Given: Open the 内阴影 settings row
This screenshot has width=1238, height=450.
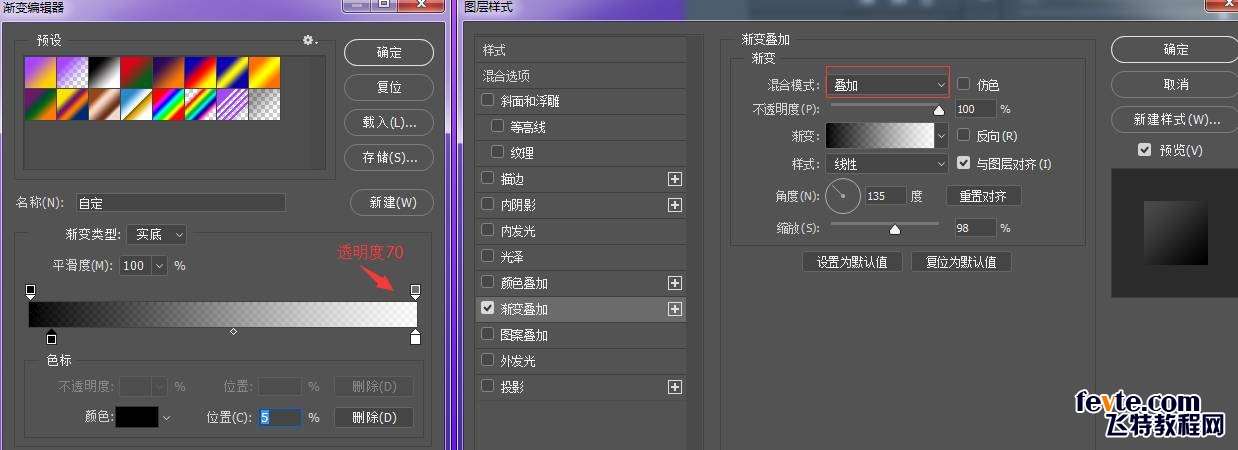Looking at the screenshot, I should tap(581, 205).
